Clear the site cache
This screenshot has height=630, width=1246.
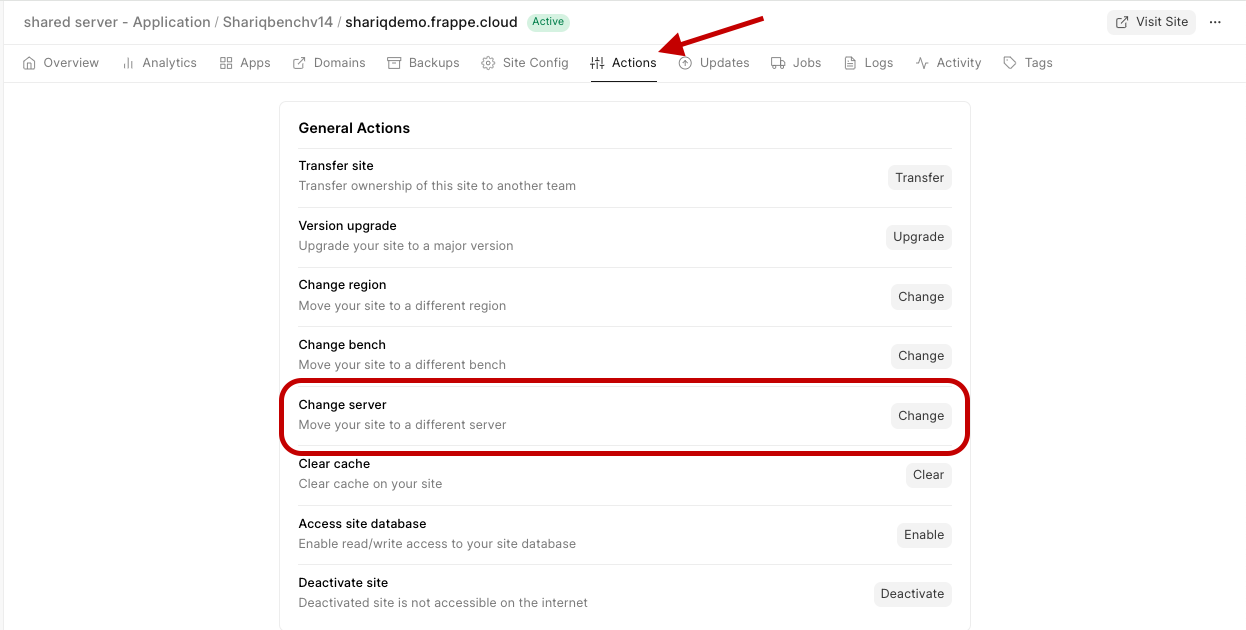pyautogui.click(x=928, y=475)
